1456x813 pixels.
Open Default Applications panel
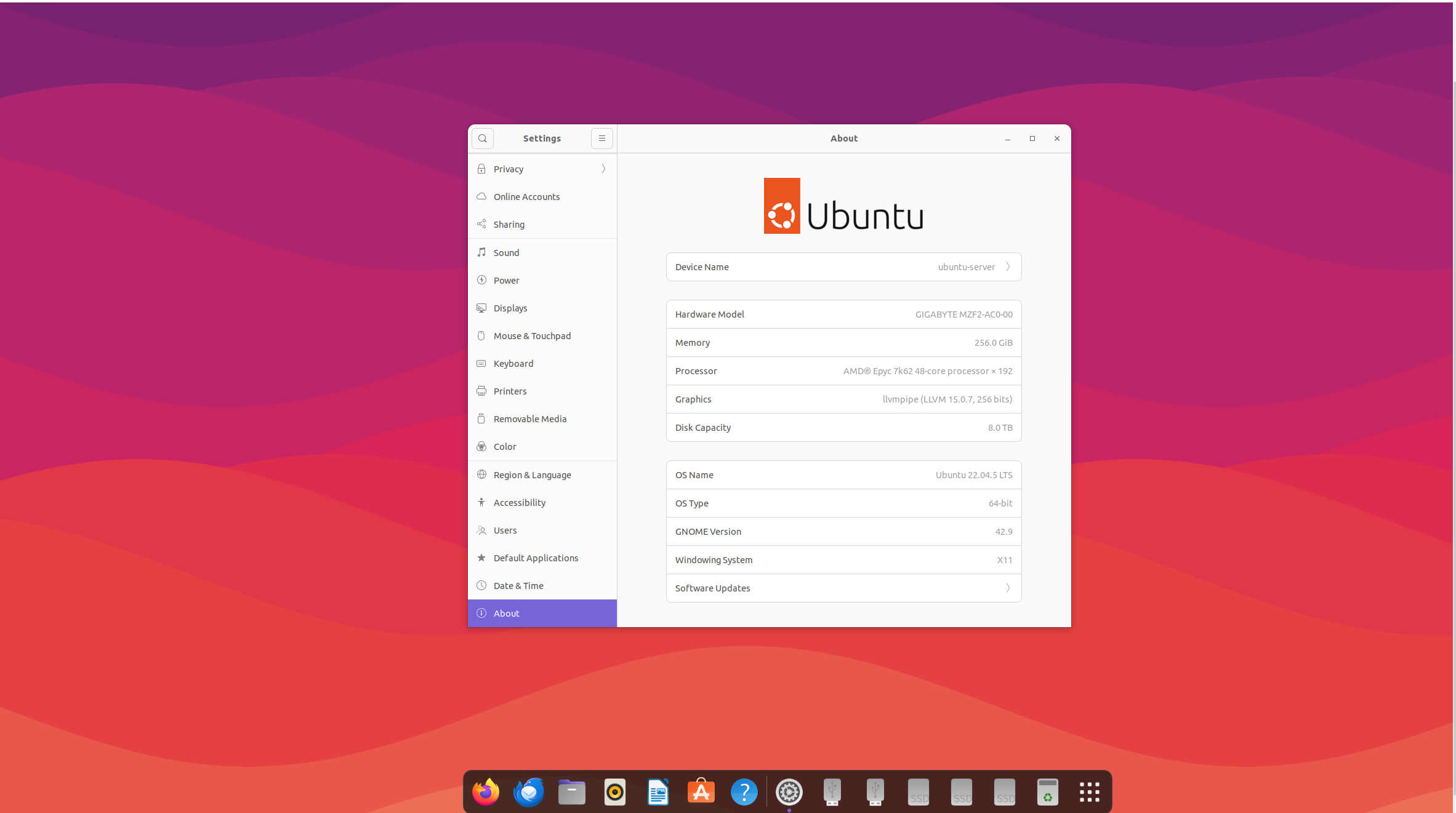536,558
